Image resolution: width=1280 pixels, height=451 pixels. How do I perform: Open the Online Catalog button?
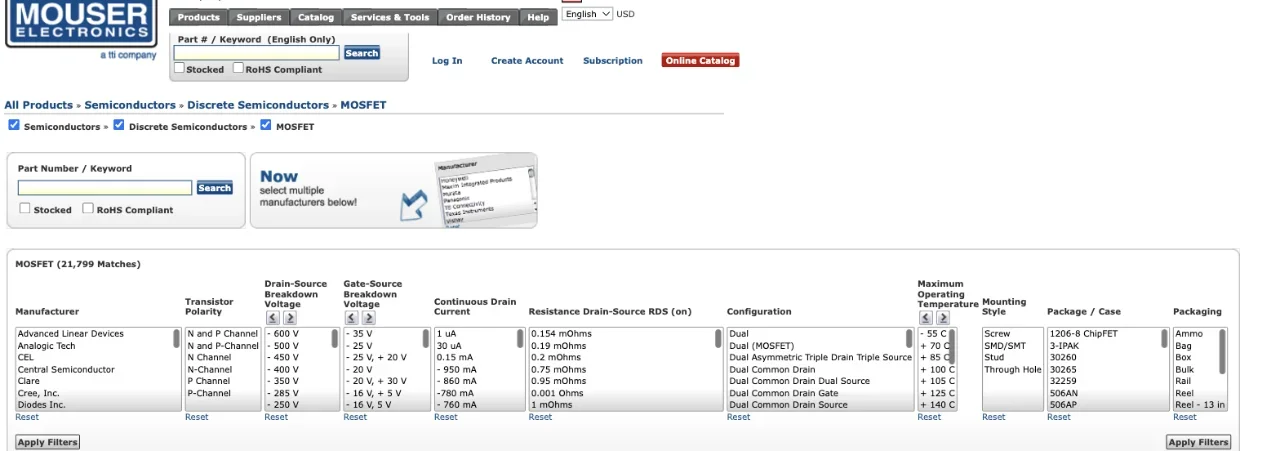click(700, 61)
